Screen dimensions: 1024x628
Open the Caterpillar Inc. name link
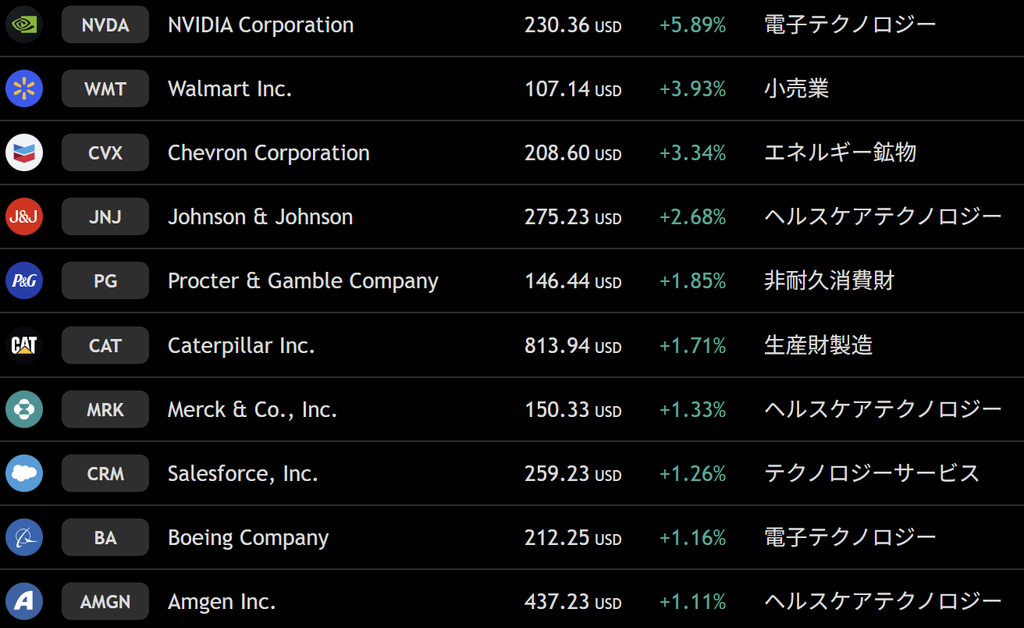point(241,345)
